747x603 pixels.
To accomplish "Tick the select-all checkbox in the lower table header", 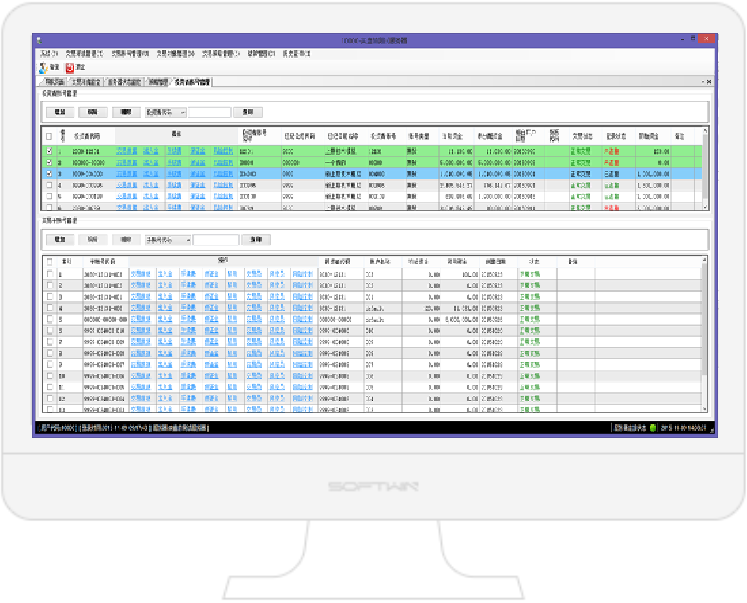I will 49,261.
